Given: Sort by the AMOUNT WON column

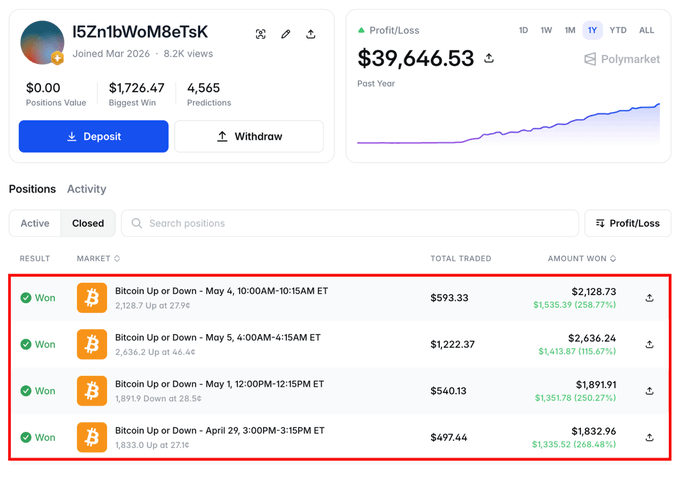Looking at the screenshot, I should tap(582, 259).
